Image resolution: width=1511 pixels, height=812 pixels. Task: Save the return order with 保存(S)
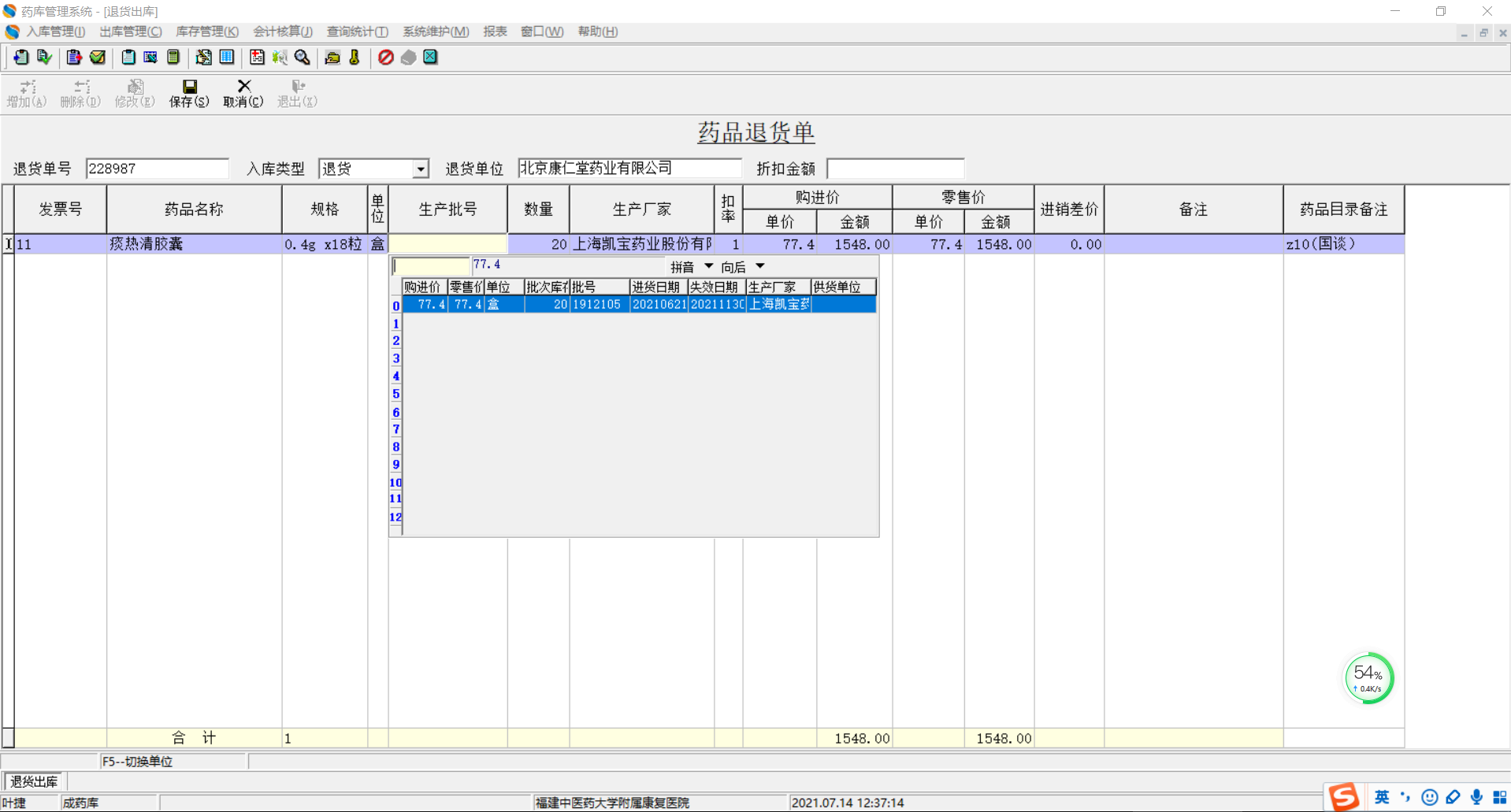189,94
